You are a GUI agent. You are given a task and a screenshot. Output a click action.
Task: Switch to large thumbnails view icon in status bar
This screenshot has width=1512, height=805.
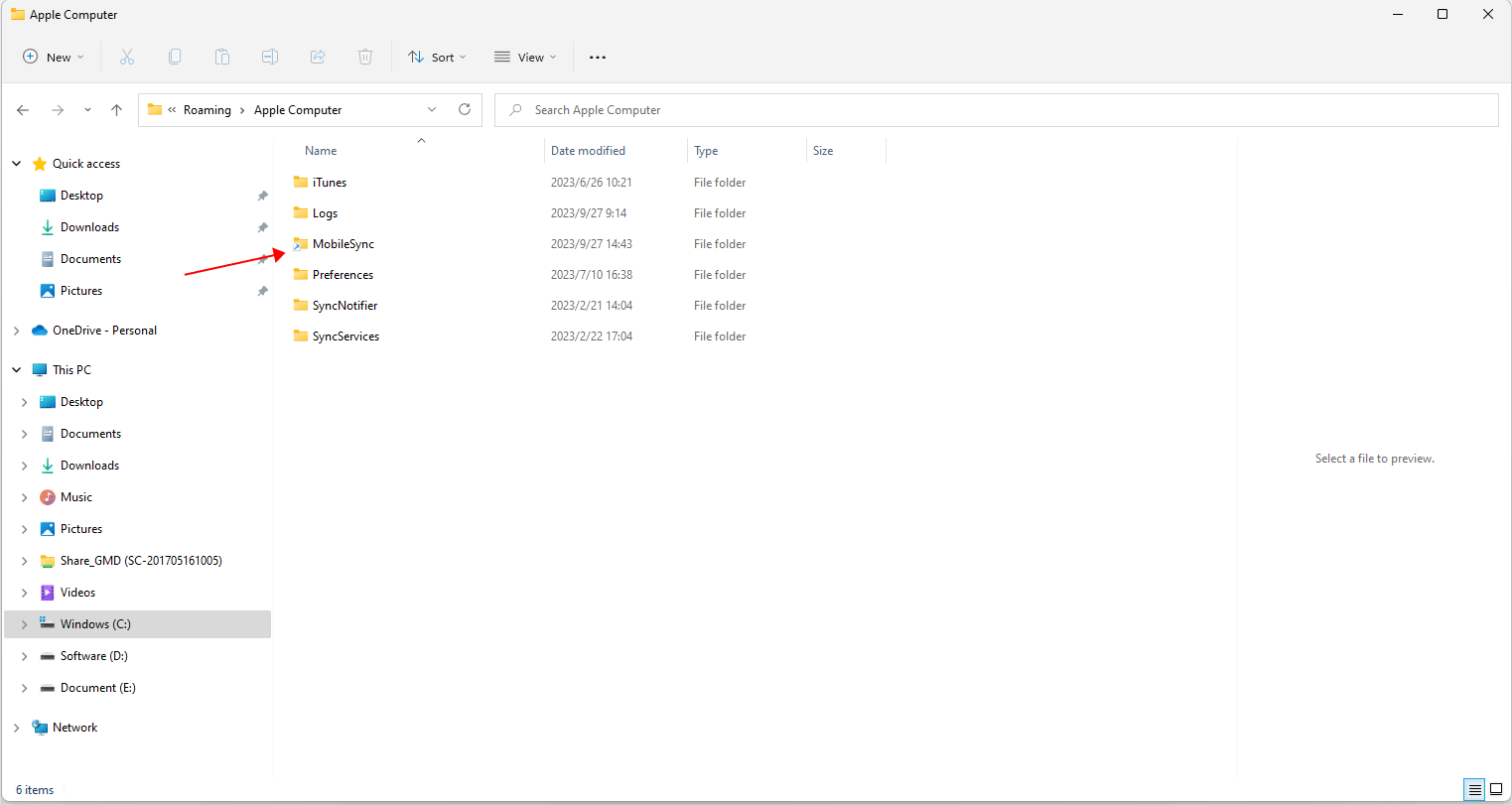pyautogui.click(x=1496, y=790)
